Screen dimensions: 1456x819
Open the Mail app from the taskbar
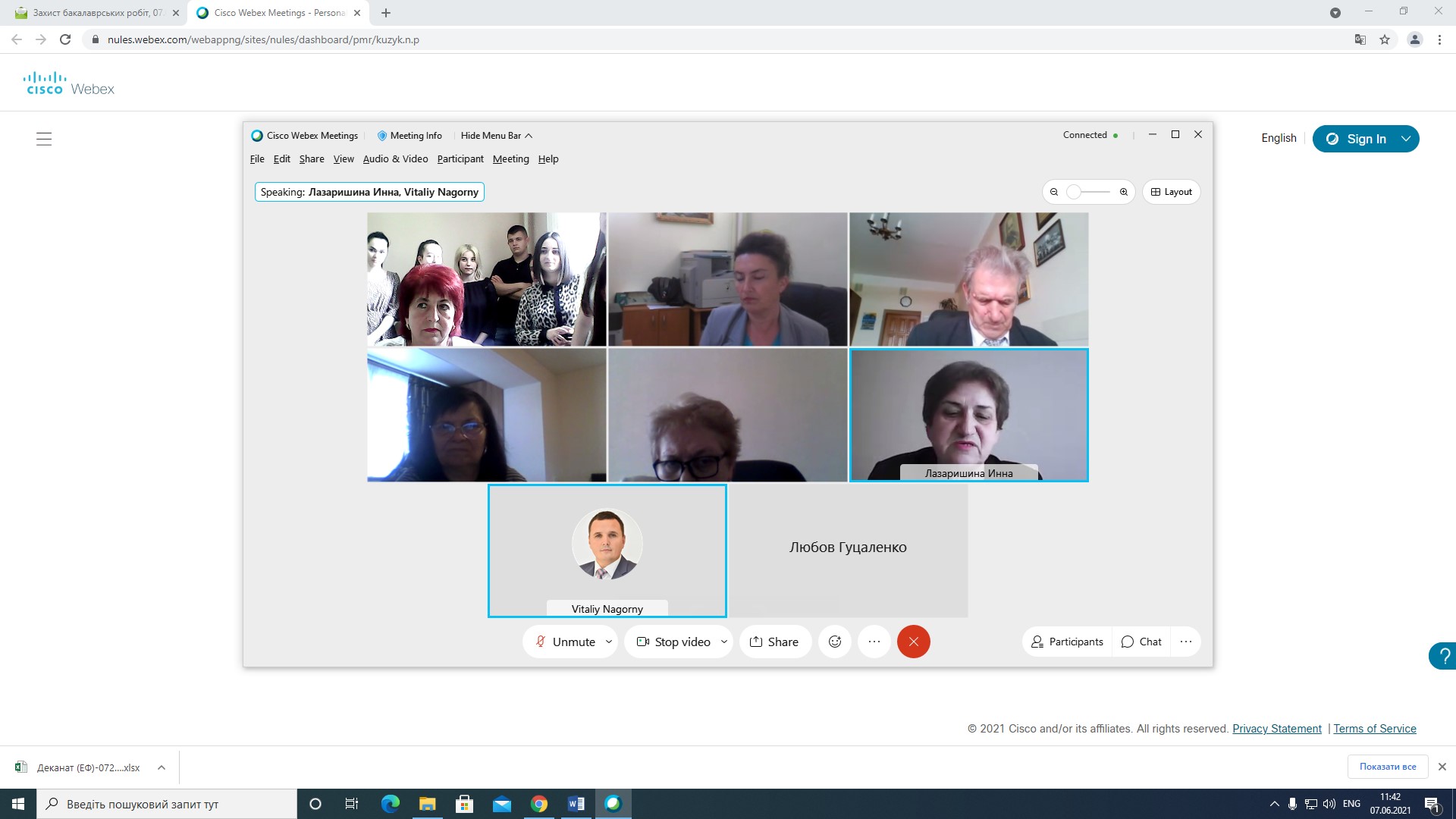tap(501, 804)
